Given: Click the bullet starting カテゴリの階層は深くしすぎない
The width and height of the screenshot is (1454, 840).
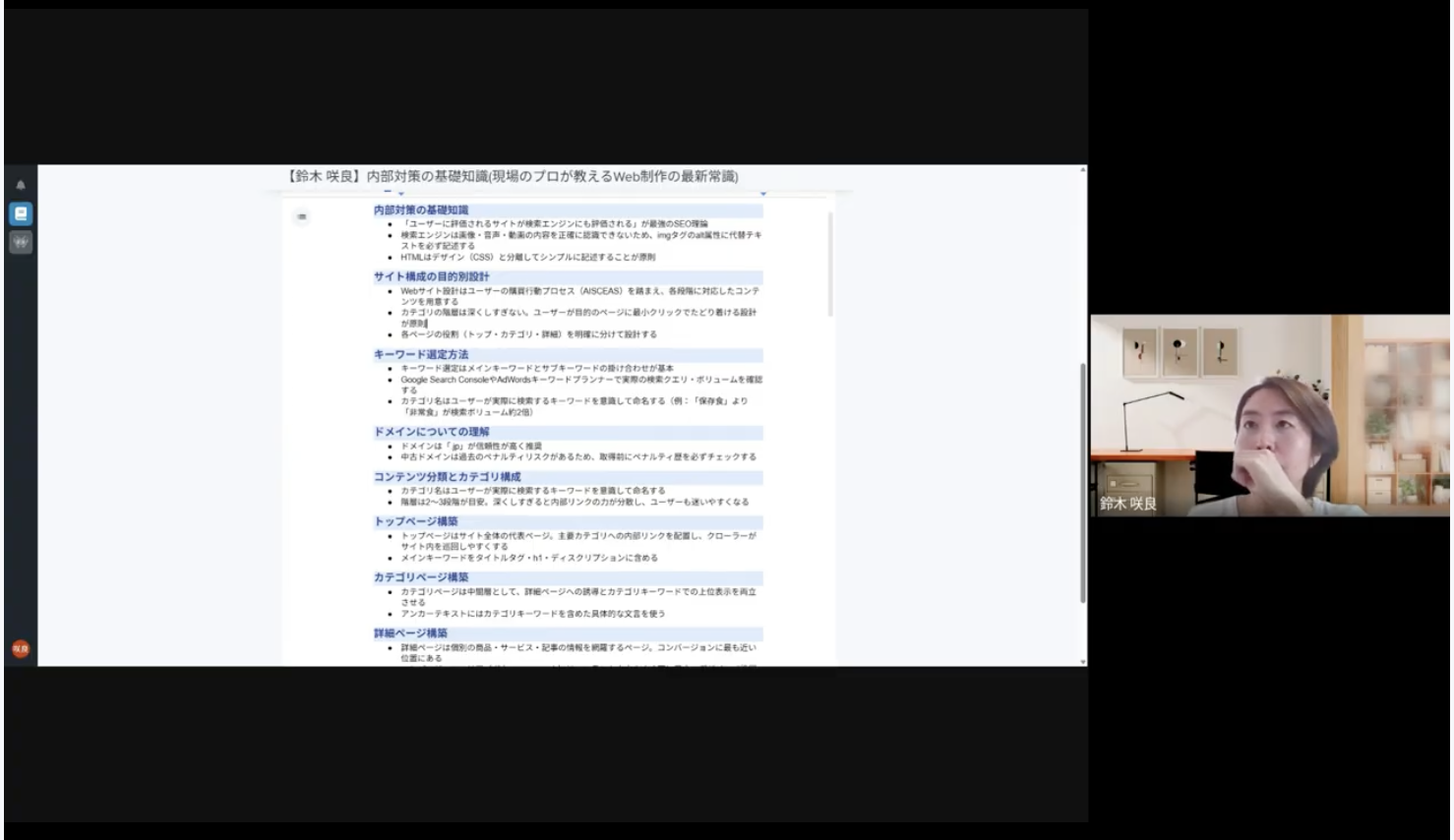Looking at the screenshot, I should 578,317.
